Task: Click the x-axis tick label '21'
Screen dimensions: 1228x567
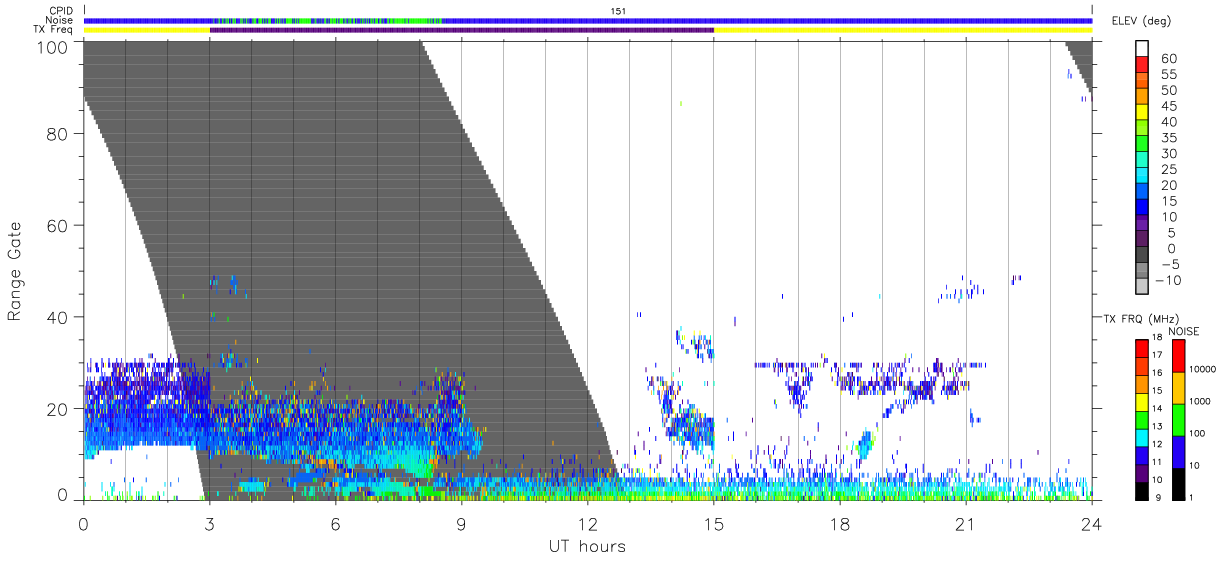Action: coord(965,524)
